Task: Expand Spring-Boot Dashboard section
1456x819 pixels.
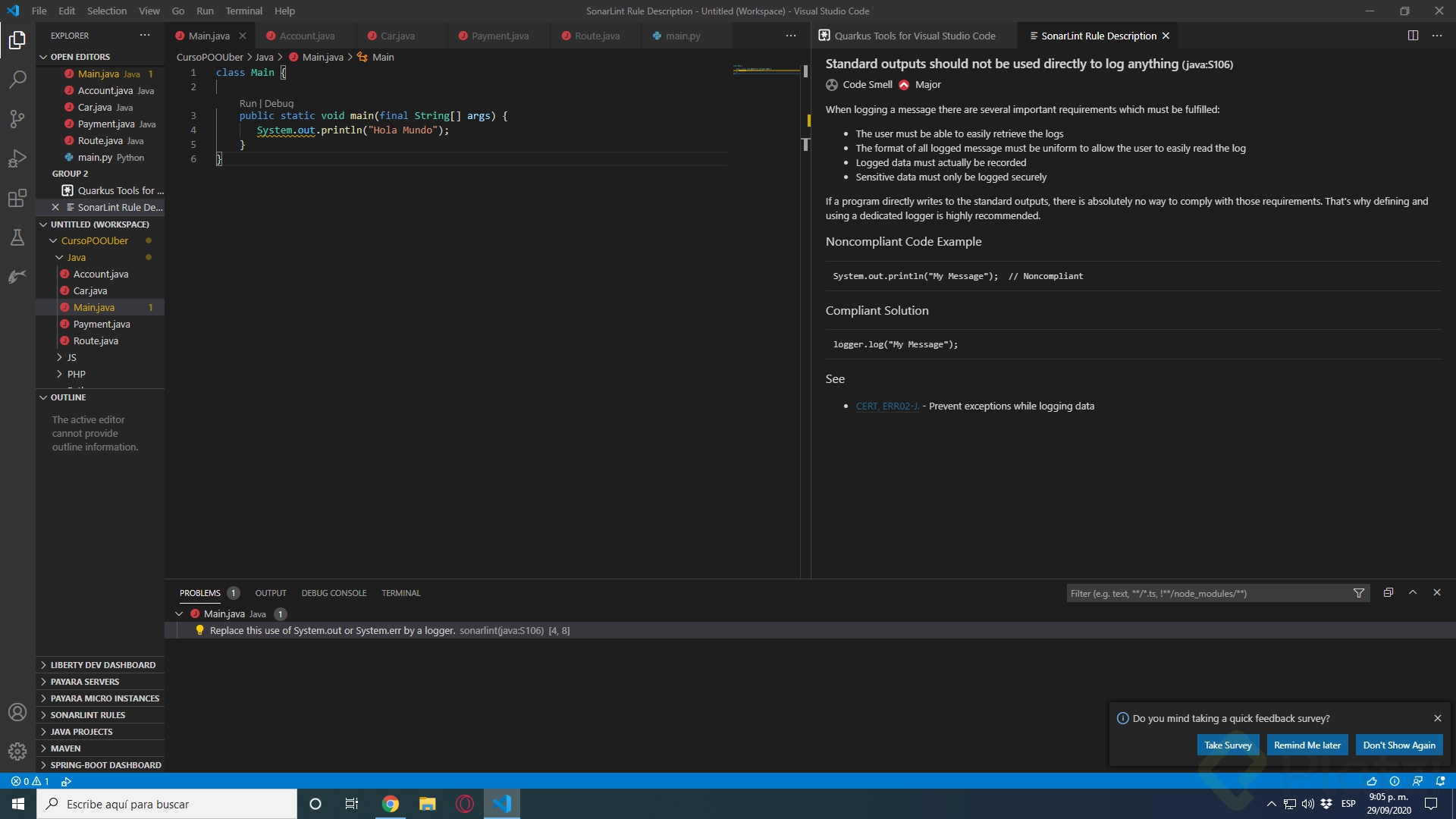Action: click(x=100, y=765)
